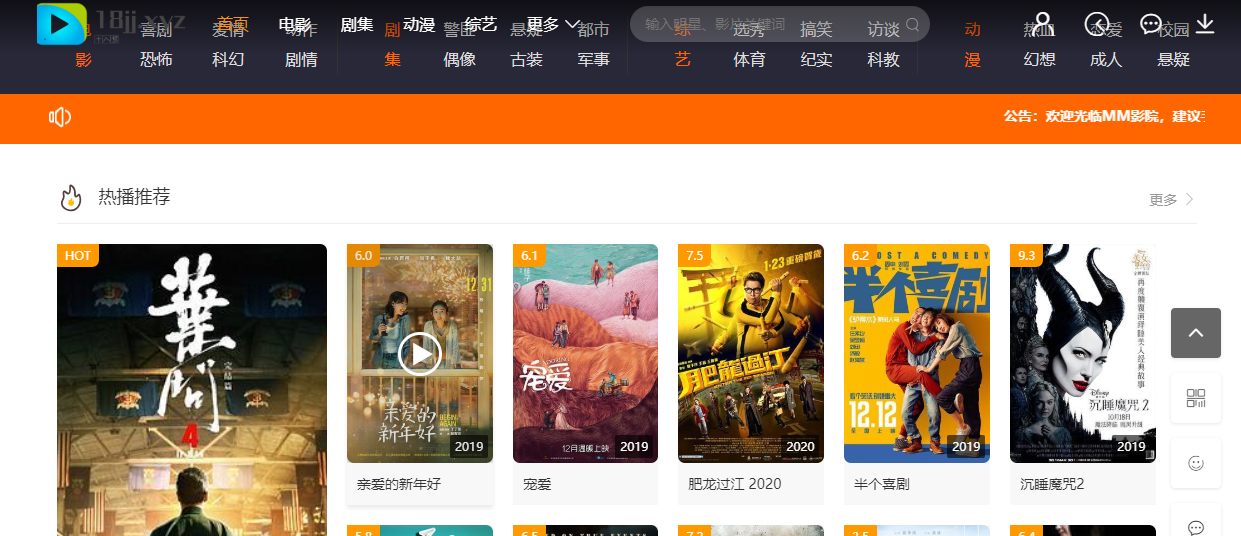
Task: Select the 成人 anime category
Action: point(1106,59)
